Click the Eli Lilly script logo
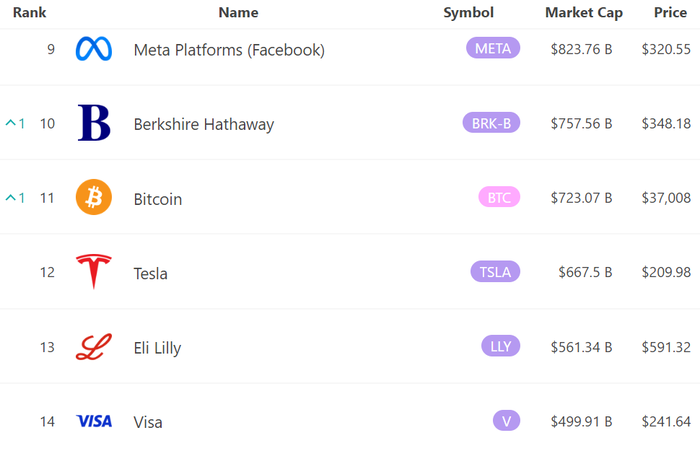 pyautogui.click(x=94, y=347)
